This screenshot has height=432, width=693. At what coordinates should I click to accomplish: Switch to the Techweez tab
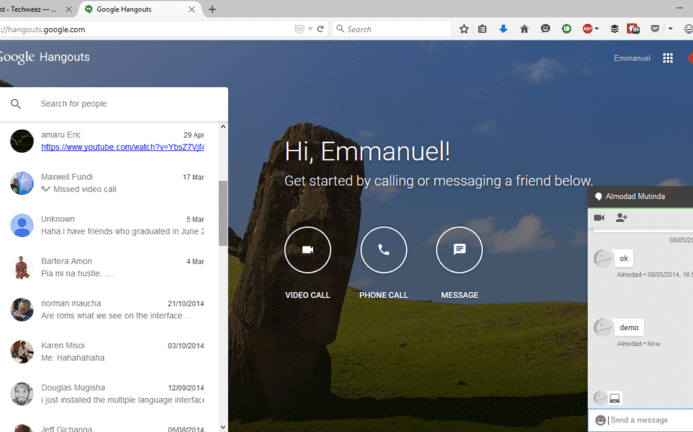pos(29,9)
